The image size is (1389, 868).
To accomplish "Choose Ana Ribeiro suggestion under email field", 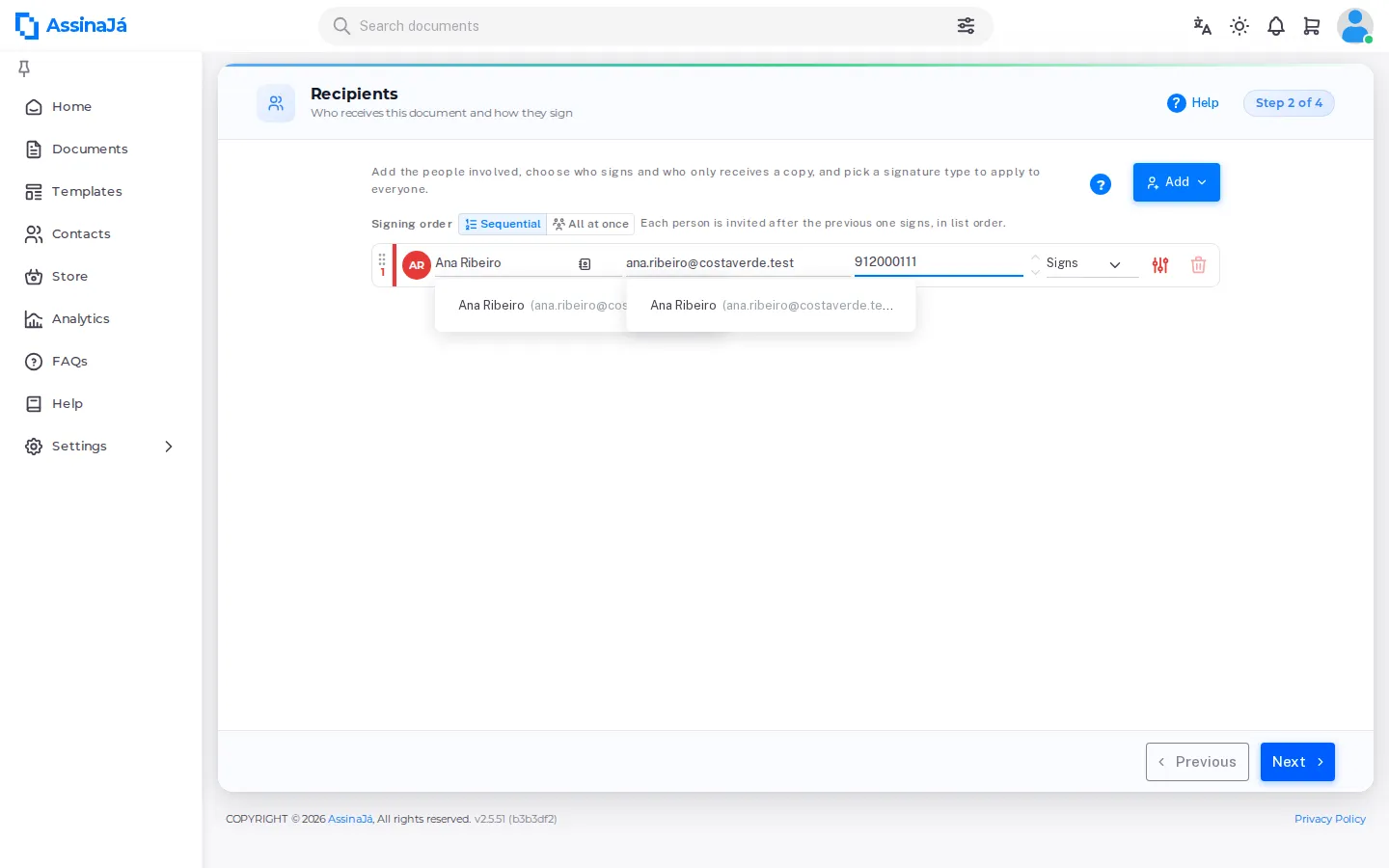I will [x=771, y=305].
